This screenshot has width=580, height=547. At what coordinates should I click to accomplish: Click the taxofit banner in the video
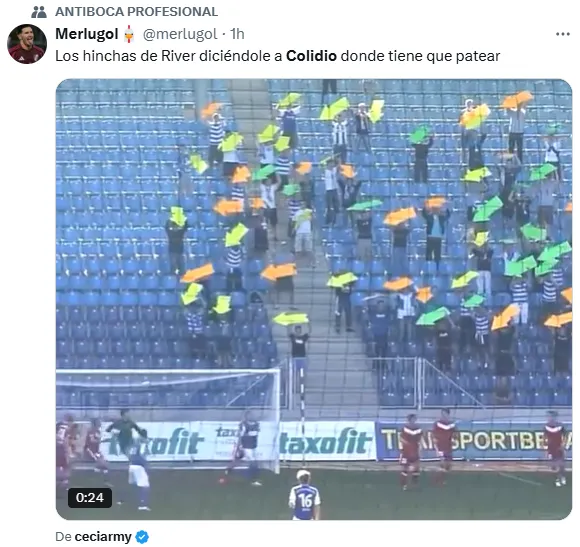point(327,441)
